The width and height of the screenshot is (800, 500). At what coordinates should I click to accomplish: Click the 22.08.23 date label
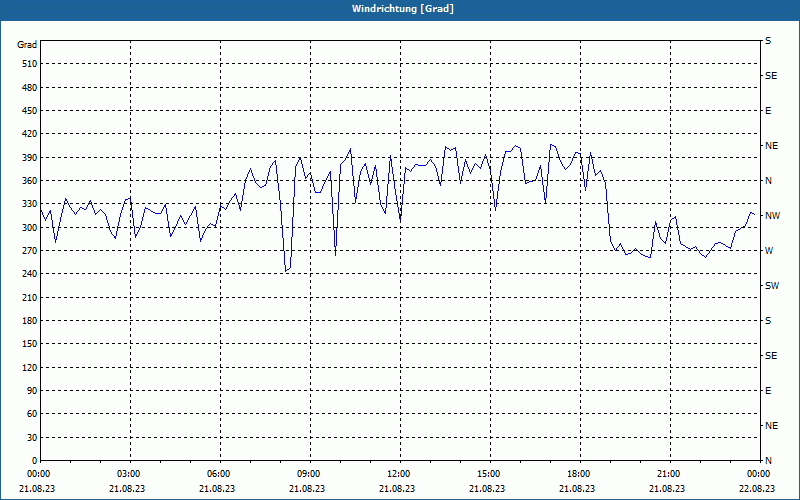click(x=757, y=488)
